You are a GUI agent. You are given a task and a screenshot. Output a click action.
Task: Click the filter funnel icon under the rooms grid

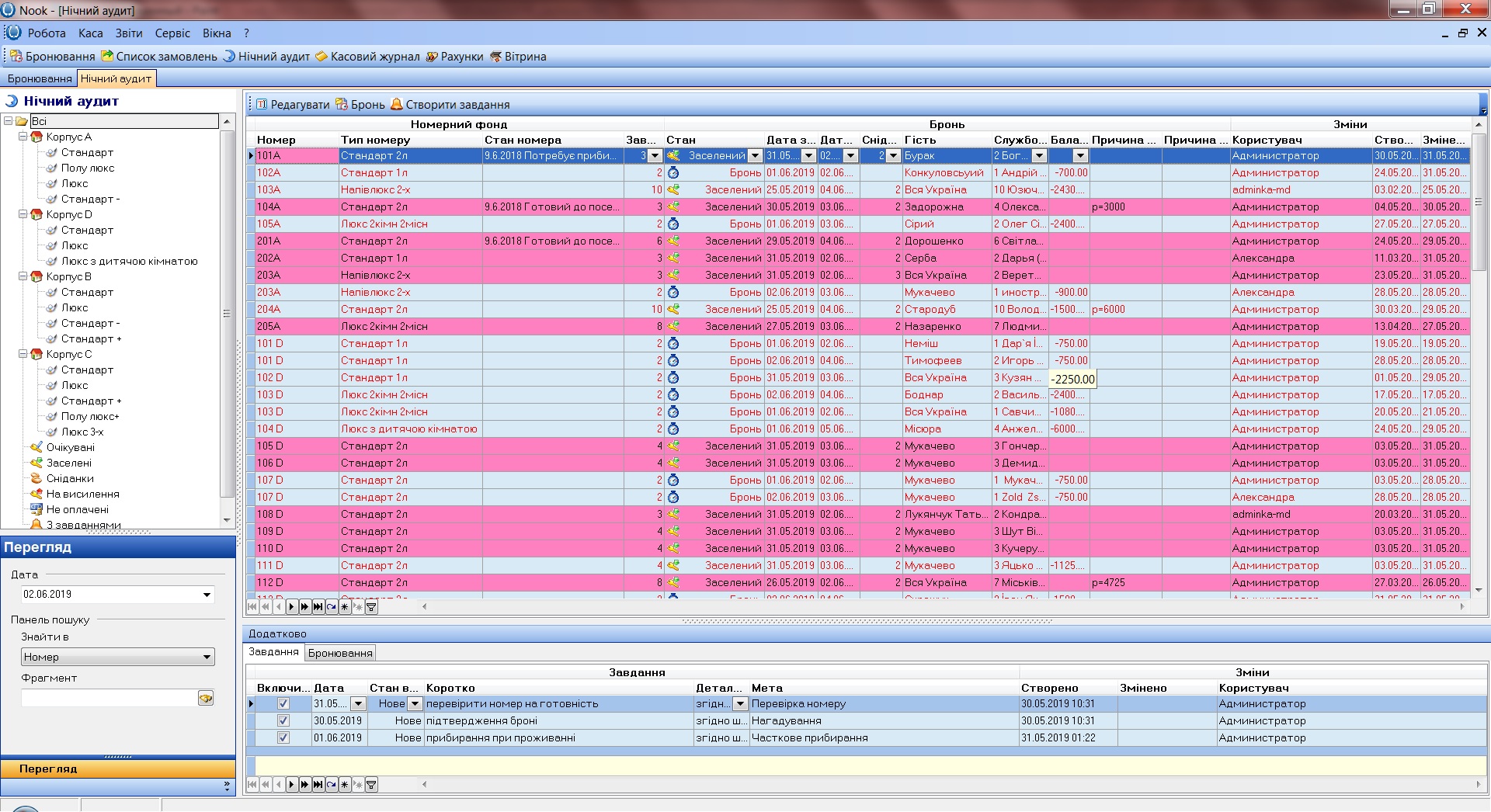[371, 607]
